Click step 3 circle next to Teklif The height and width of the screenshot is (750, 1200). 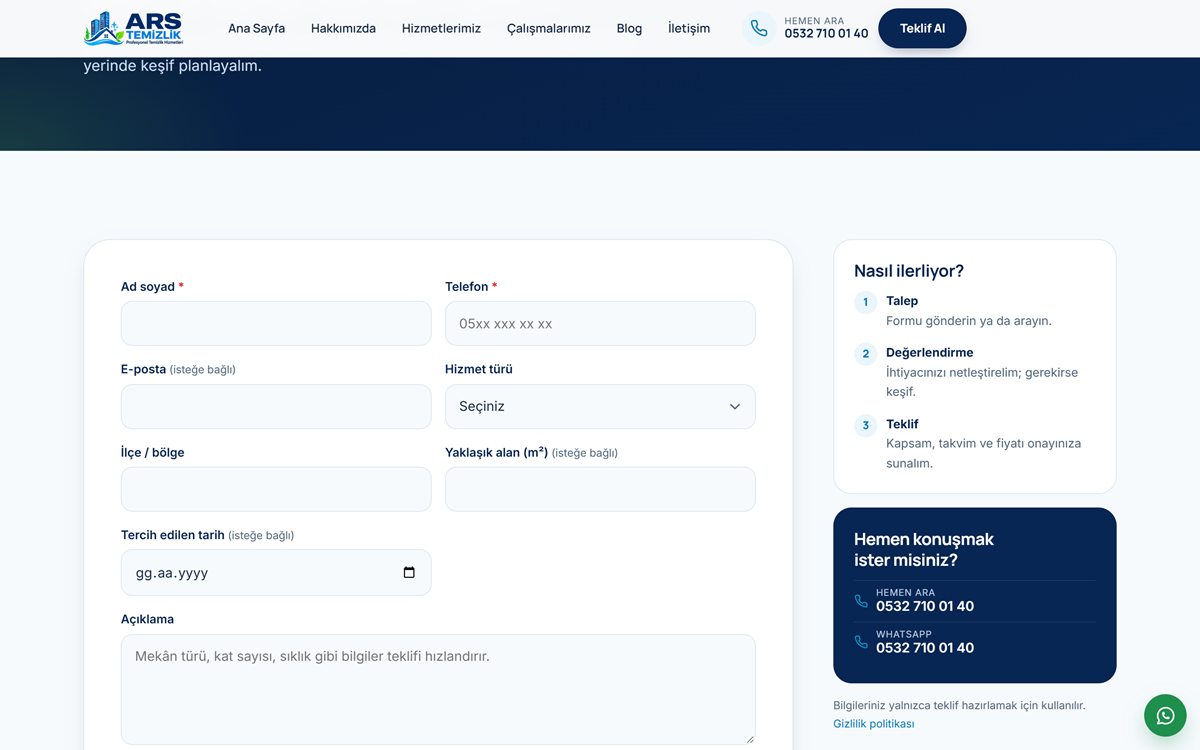point(865,425)
